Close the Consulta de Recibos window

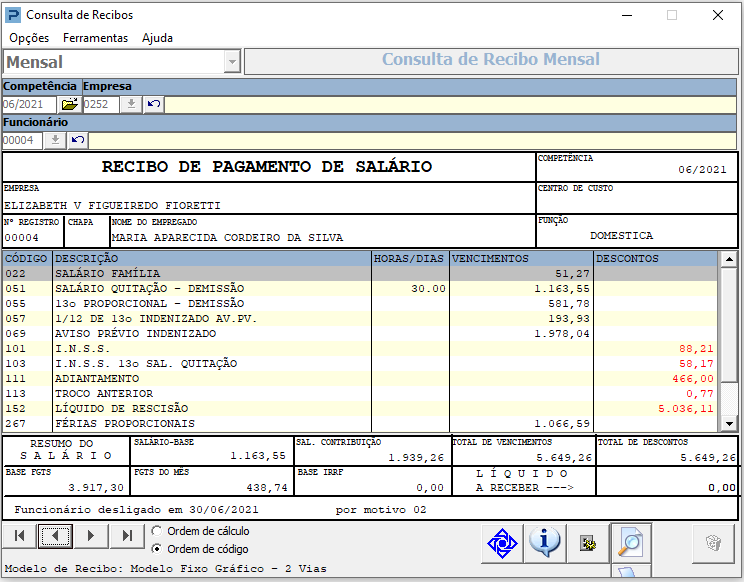pyautogui.click(x=718, y=15)
